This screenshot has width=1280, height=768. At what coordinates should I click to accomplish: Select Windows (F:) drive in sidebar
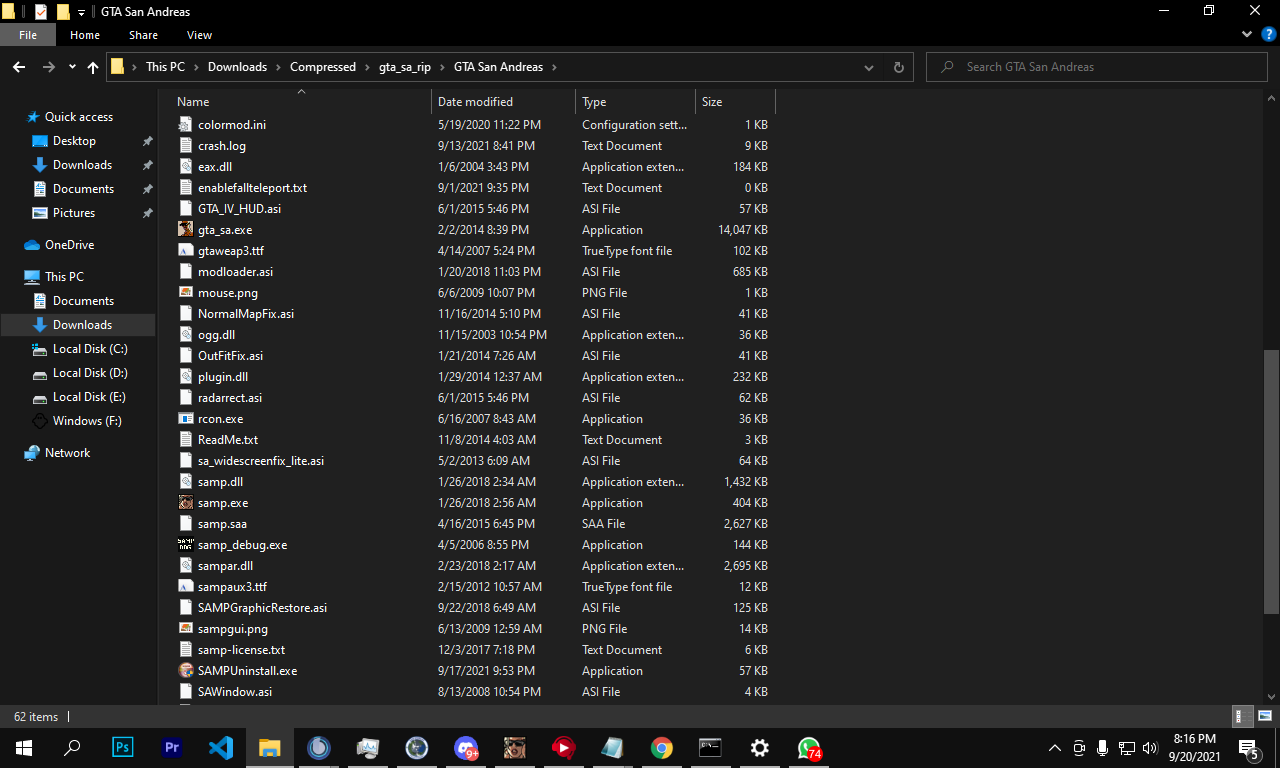coord(87,421)
